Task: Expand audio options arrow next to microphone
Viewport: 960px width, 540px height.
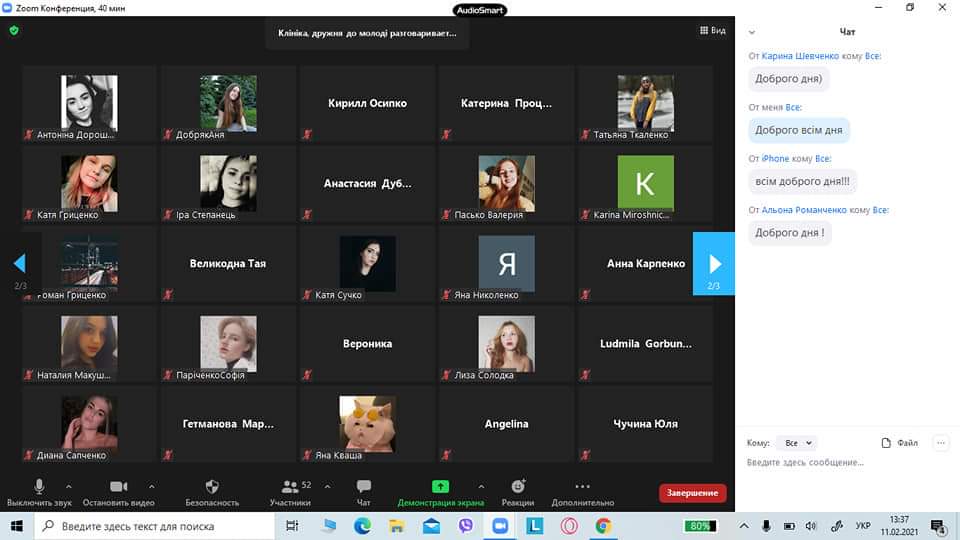Action: pos(69,487)
